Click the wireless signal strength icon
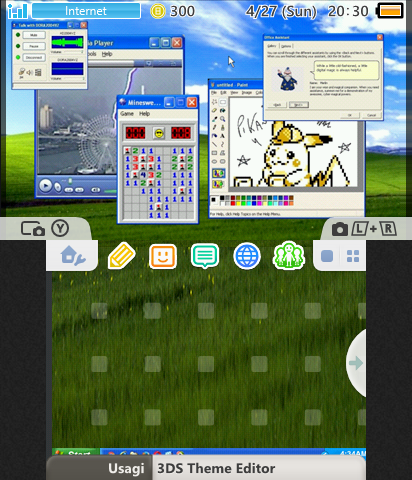Image resolution: width=412 pixels, height=480 pixels. [18, 11]
